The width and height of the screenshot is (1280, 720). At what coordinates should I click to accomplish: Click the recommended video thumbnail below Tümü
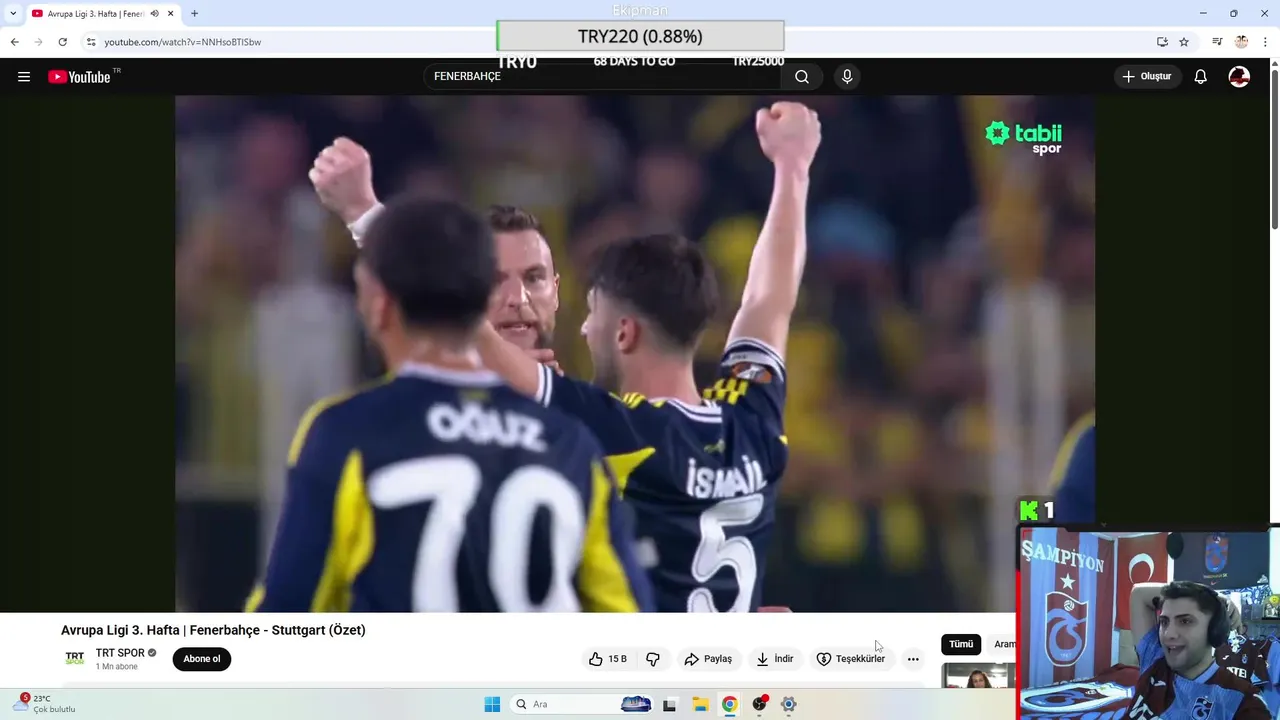pos(978,676)
